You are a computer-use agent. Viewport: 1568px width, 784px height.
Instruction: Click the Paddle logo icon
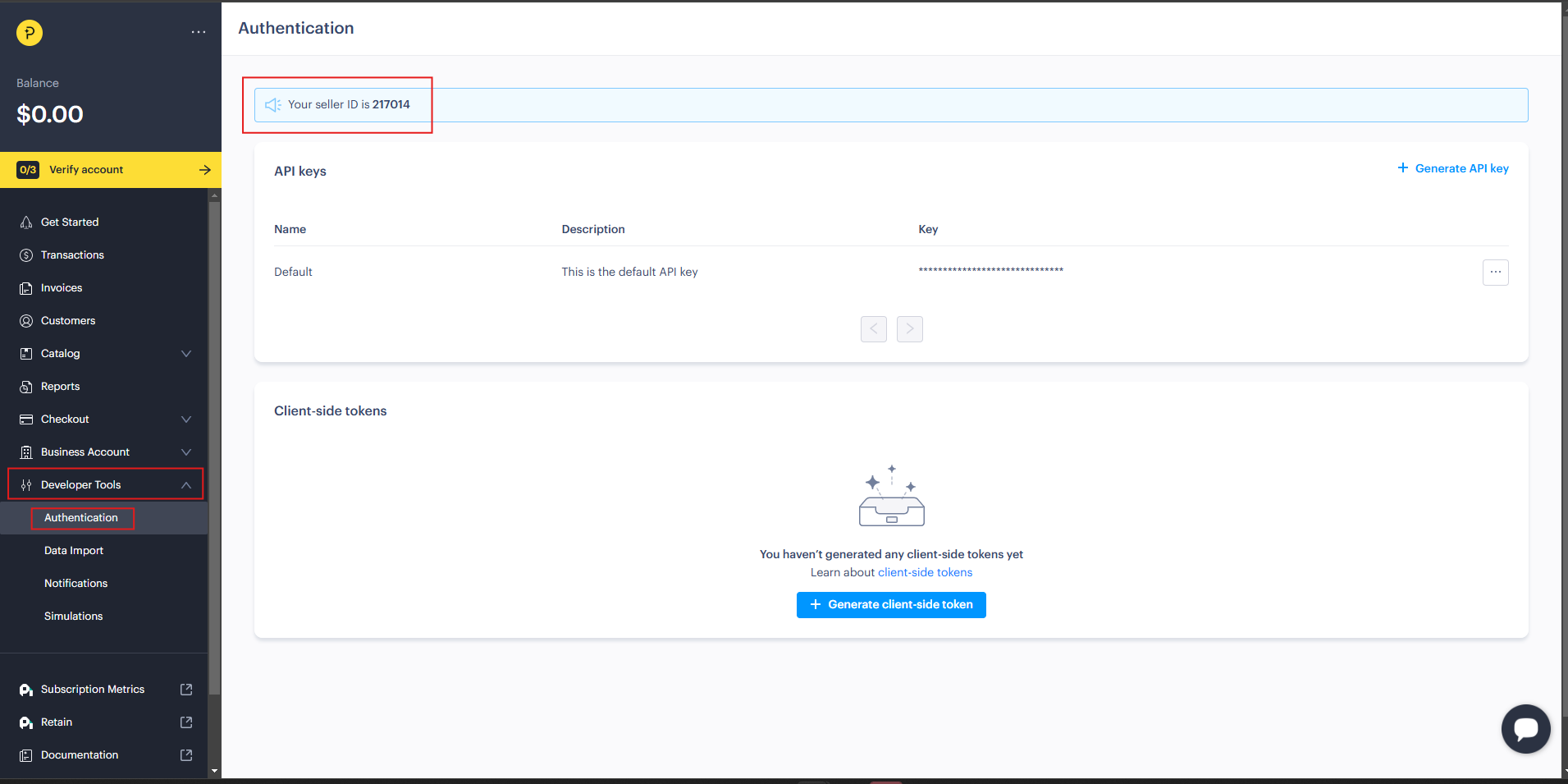coord(30,33)
